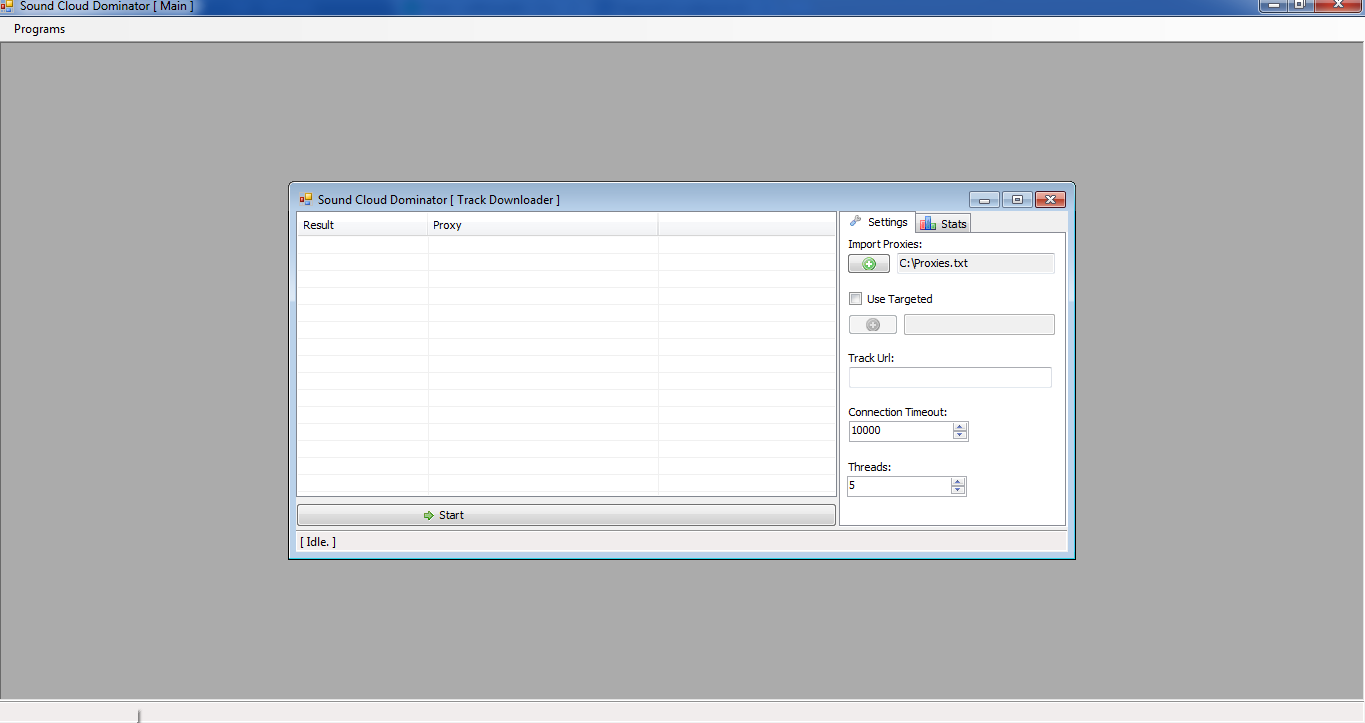
Task: Click the Track Url input field
Action: (x=949, y=377)
